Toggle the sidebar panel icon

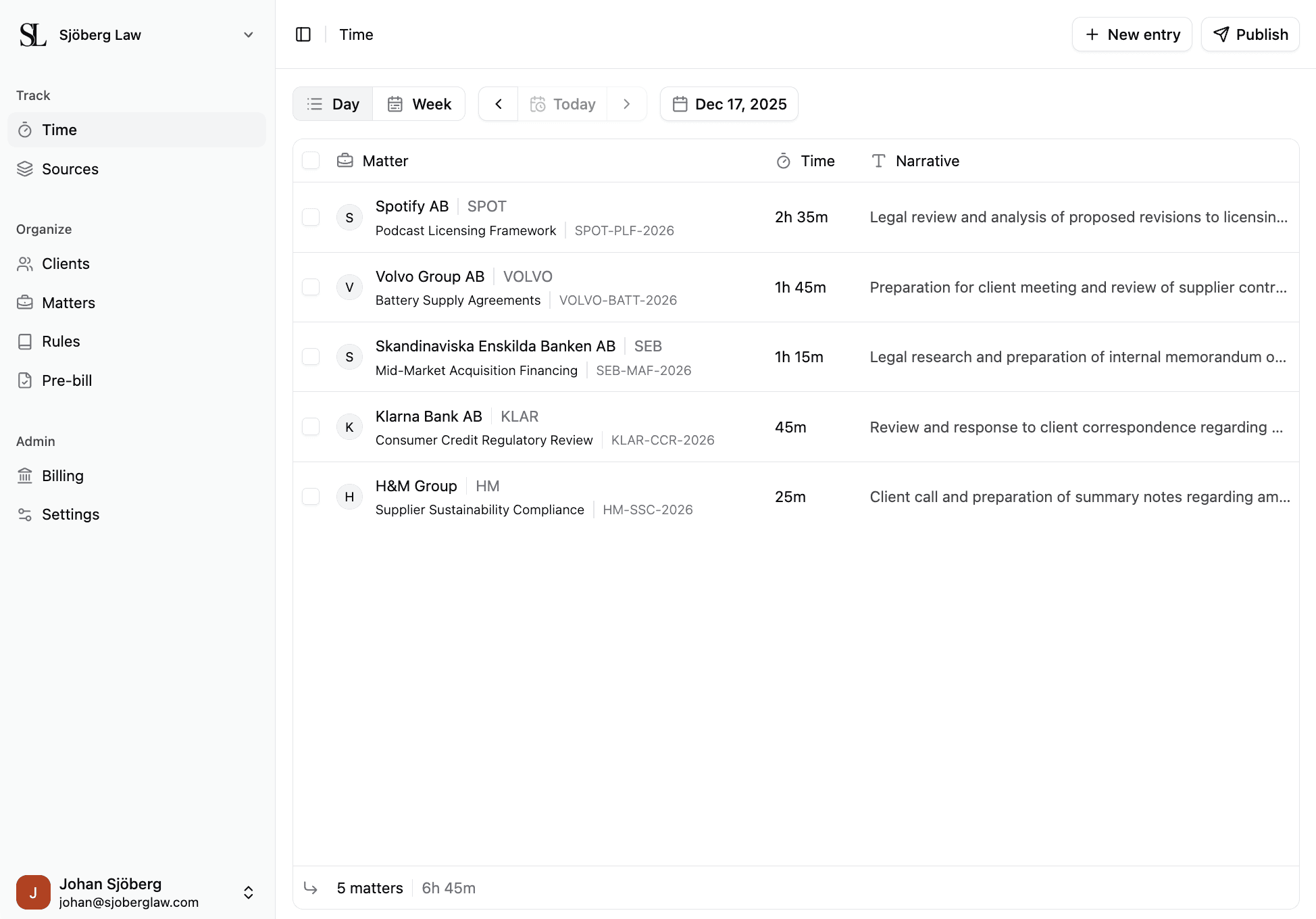coord(303,34)
